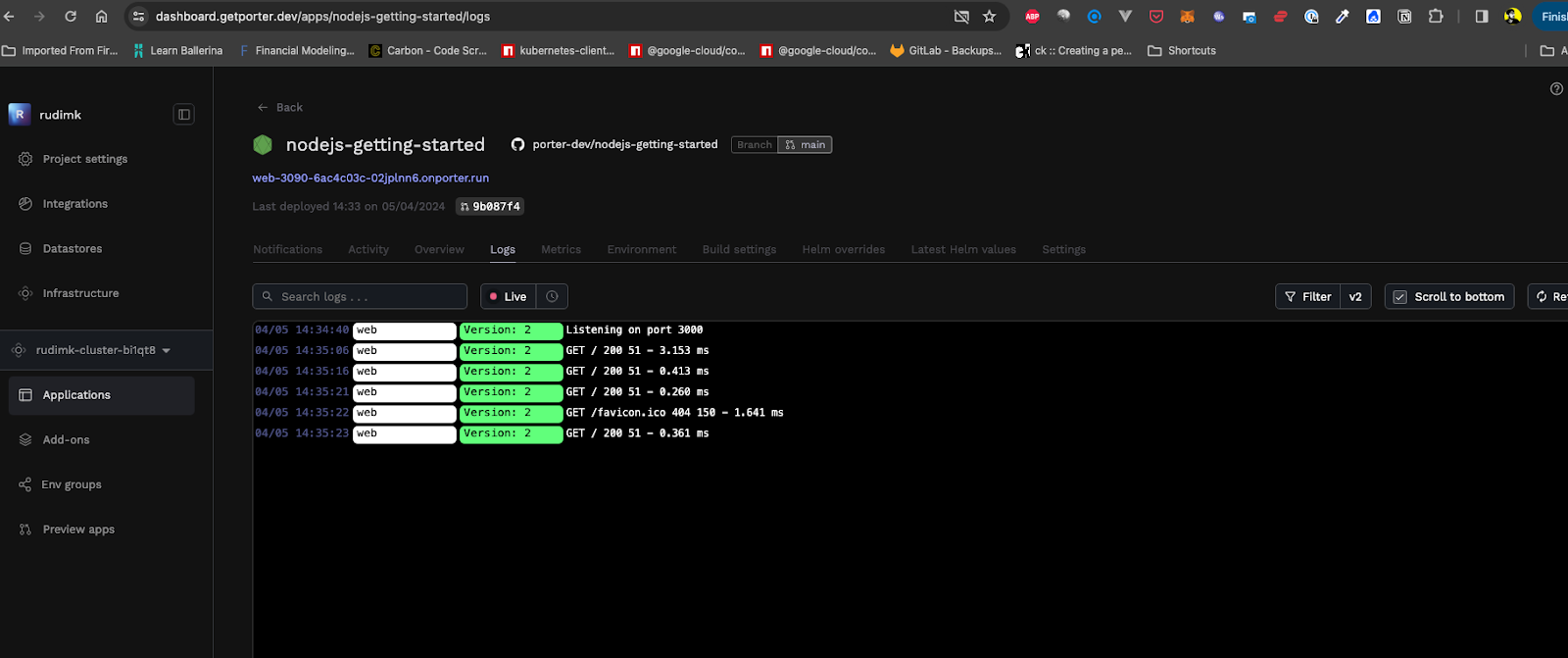Click the v2 button next to Filter
The height and width of the screenshot is (658, 1568).
point(1355,297)
